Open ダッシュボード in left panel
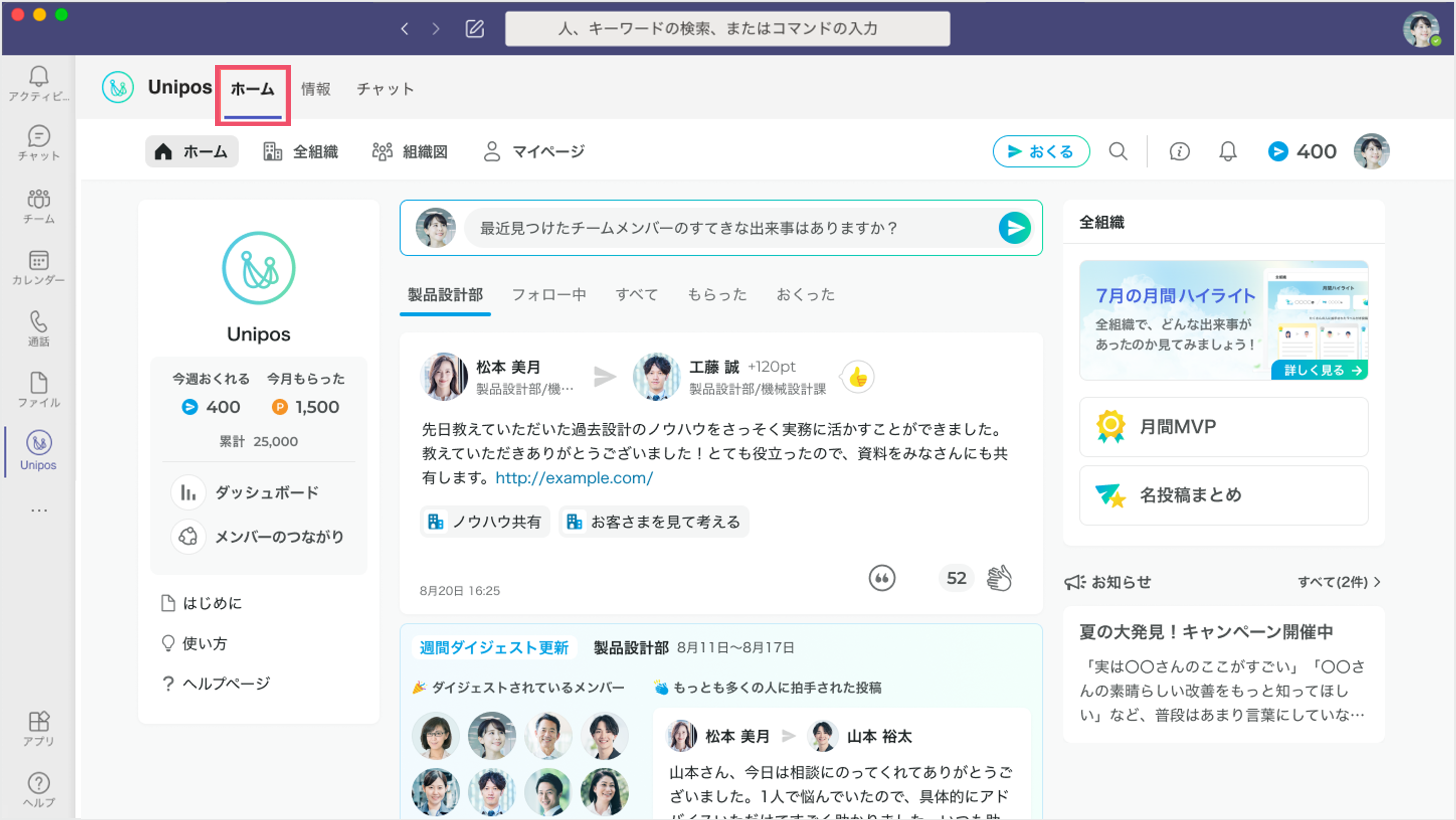This screenshot has width=1456, height=820. click(245, 492)
